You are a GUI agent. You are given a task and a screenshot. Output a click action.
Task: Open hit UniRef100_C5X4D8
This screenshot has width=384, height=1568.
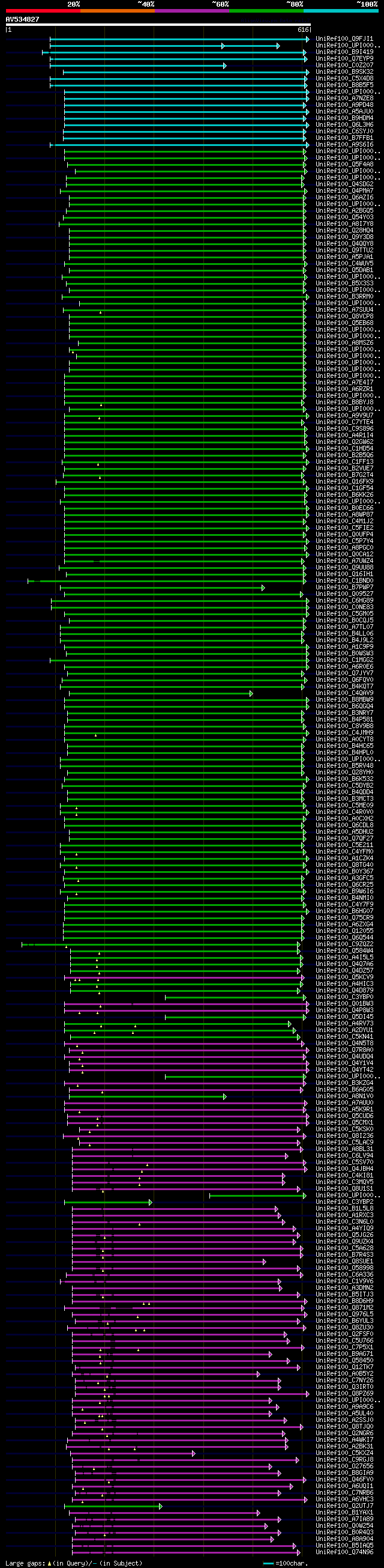coord(344,79)
